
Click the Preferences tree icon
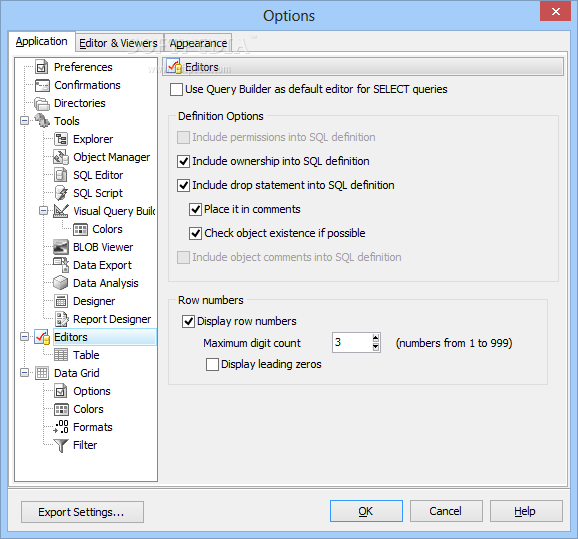click(x=42, y=67)
